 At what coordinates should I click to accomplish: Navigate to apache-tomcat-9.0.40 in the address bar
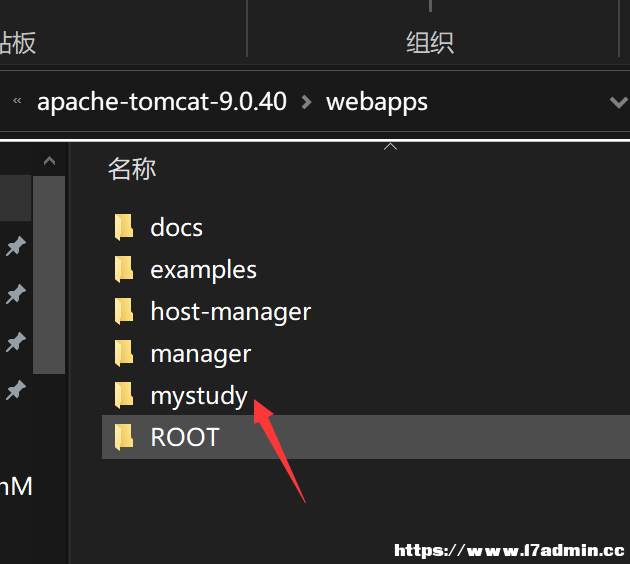point(162,101)
